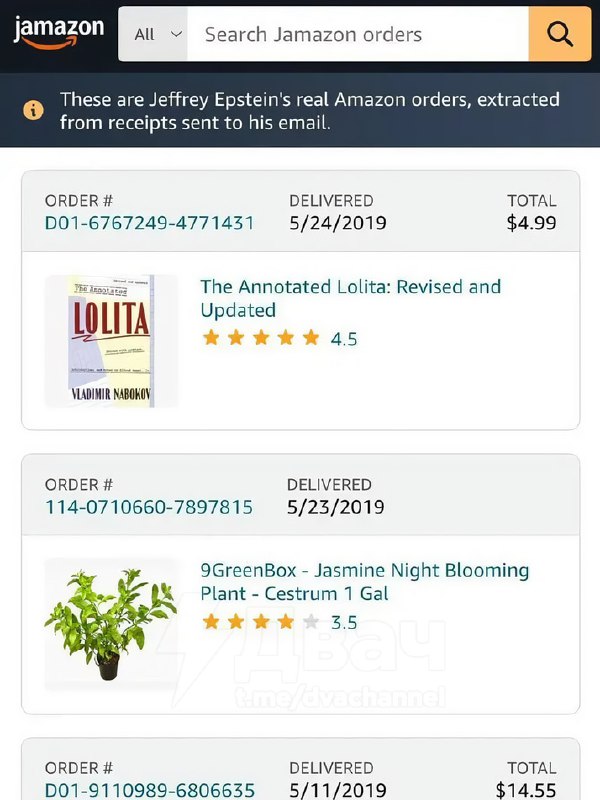Open order D01-9110989-6806635 link
Screen dimensions: 600x800
150,790
